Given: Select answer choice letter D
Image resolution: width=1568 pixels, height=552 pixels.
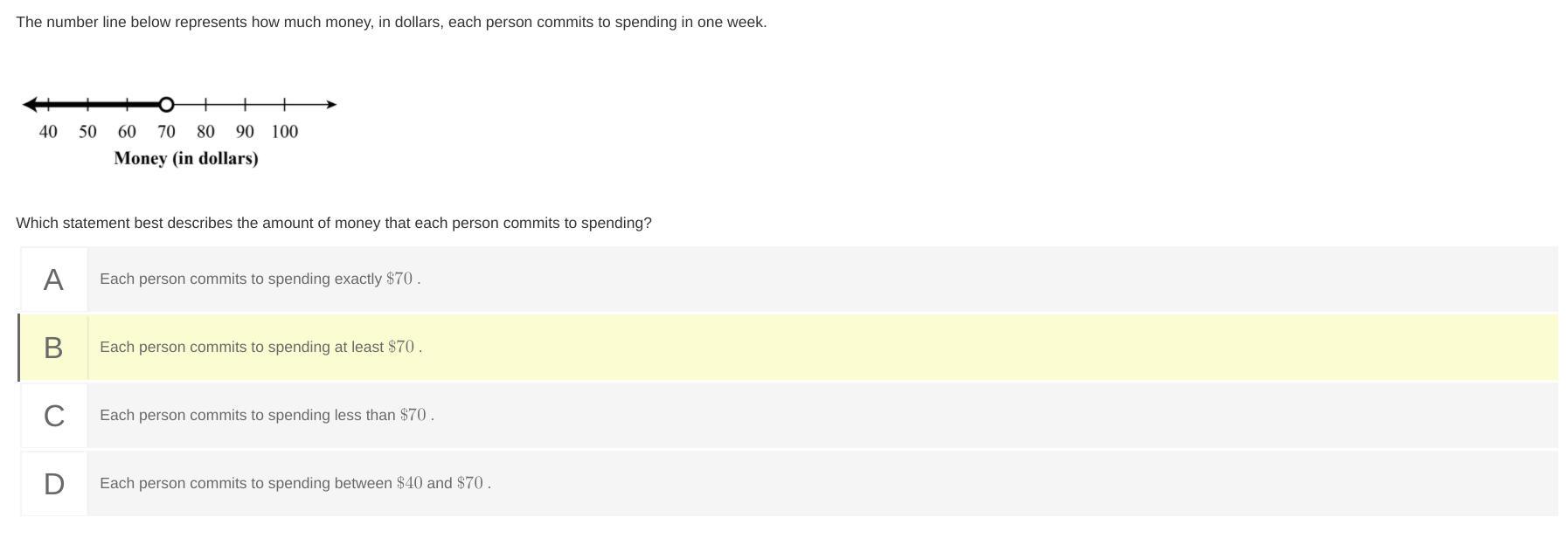Looking at the screenshot, I should (53, 484).
